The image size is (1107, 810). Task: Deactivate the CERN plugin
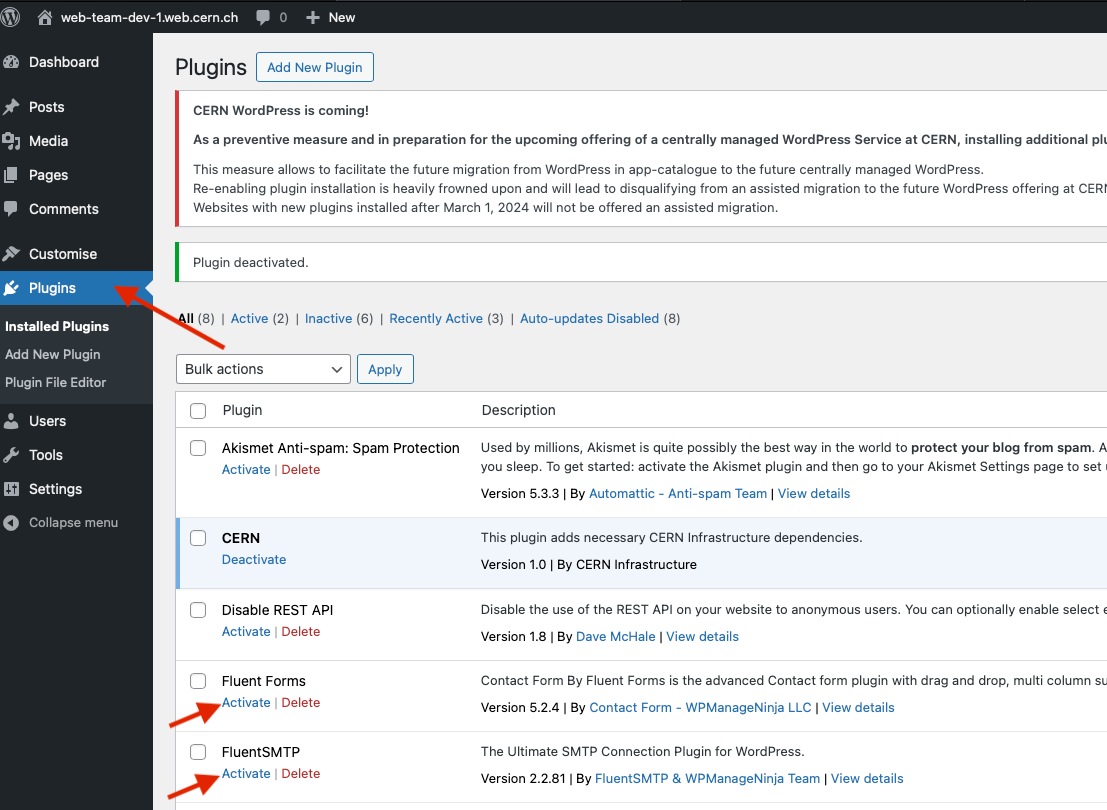(x=254, y=559)
